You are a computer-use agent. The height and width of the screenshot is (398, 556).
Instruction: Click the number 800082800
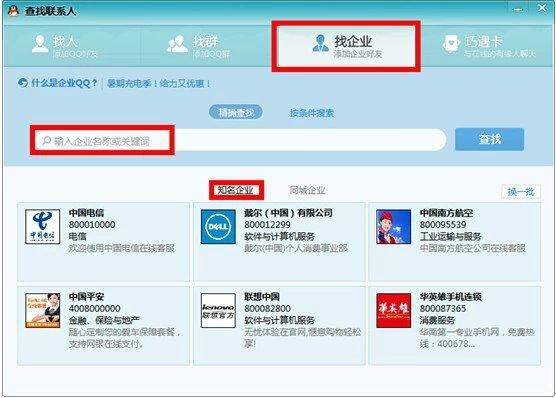click(x=267, y=308)
